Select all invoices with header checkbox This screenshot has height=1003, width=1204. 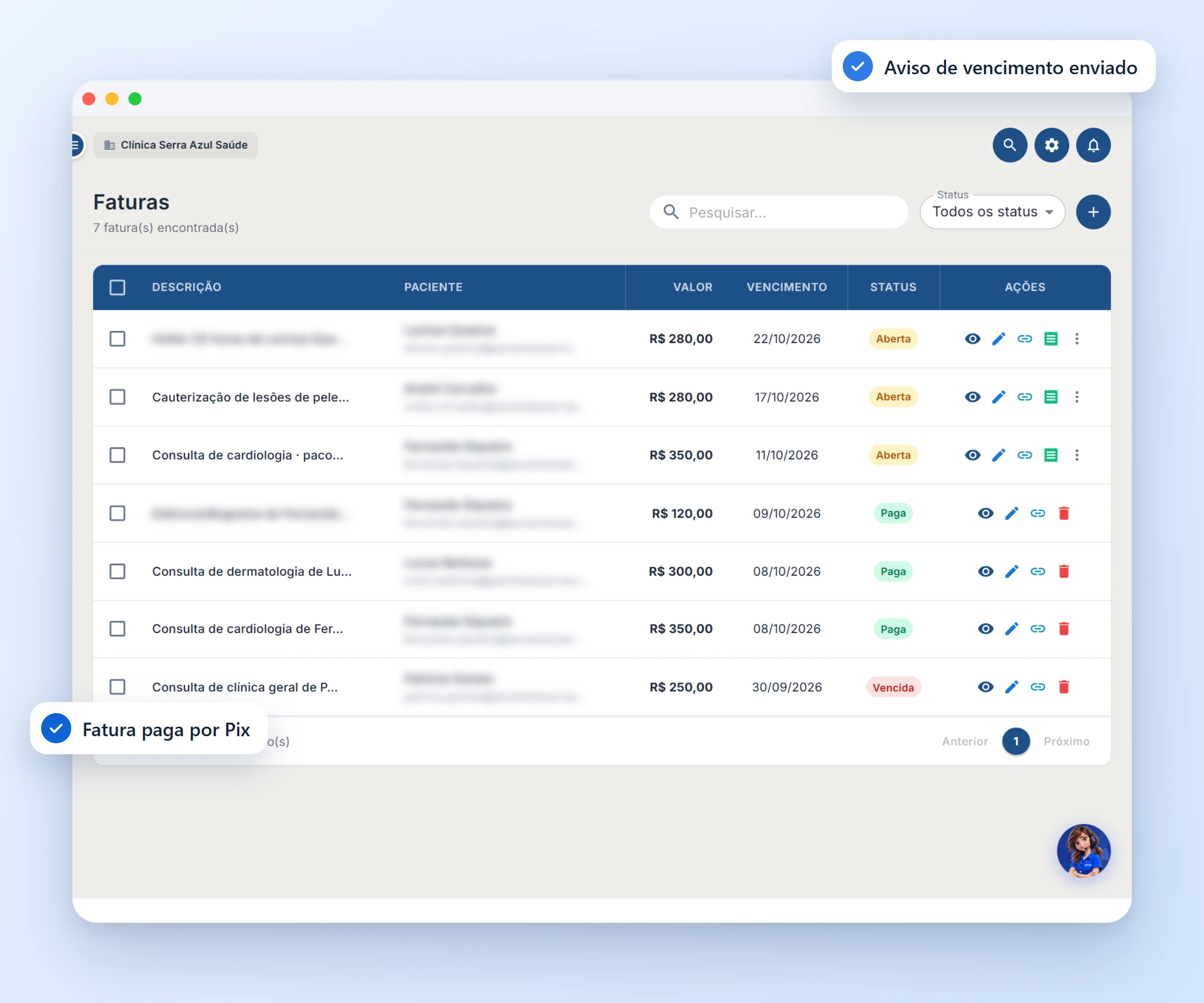coord(117,287)
